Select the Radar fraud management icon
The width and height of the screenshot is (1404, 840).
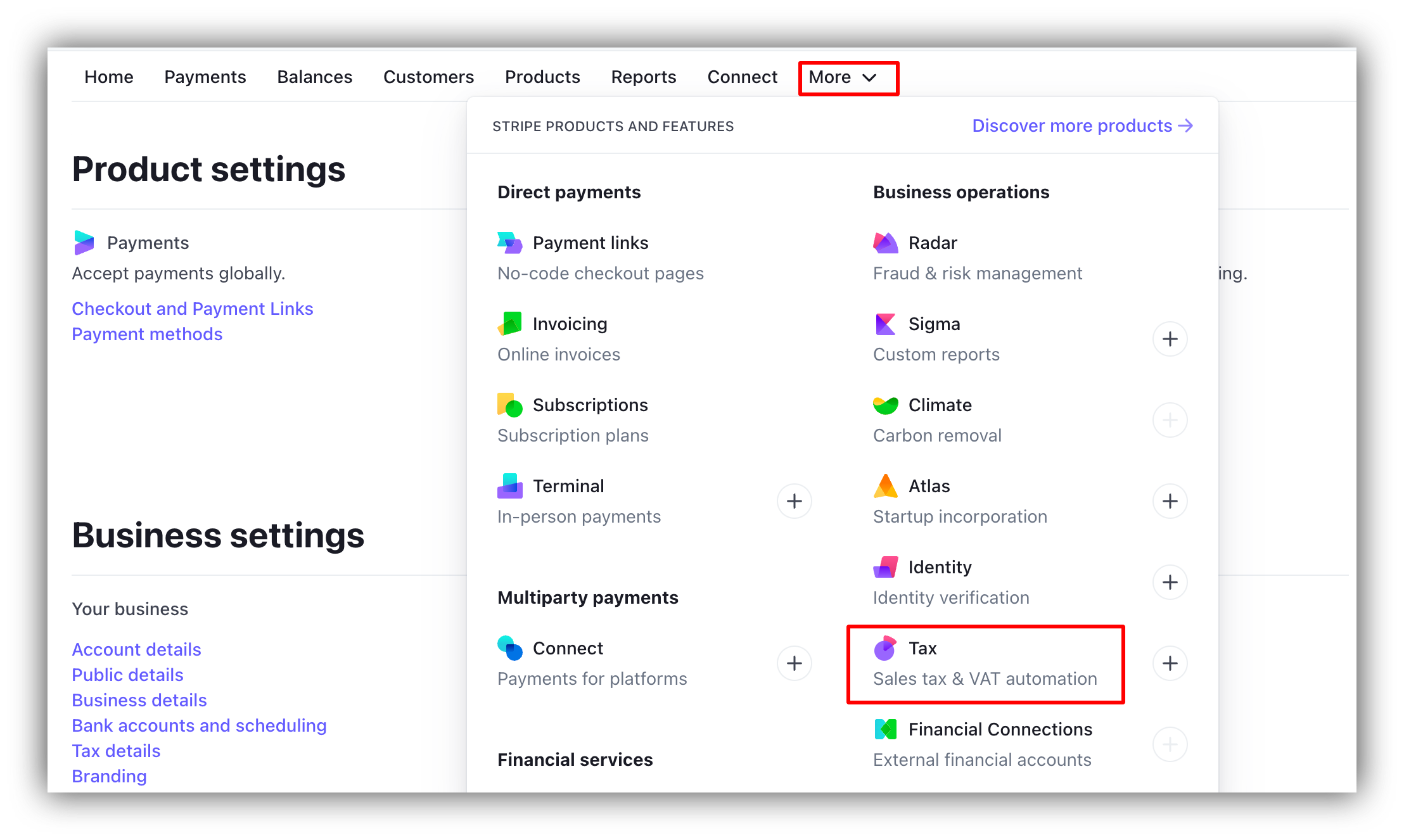coord(885,243)
